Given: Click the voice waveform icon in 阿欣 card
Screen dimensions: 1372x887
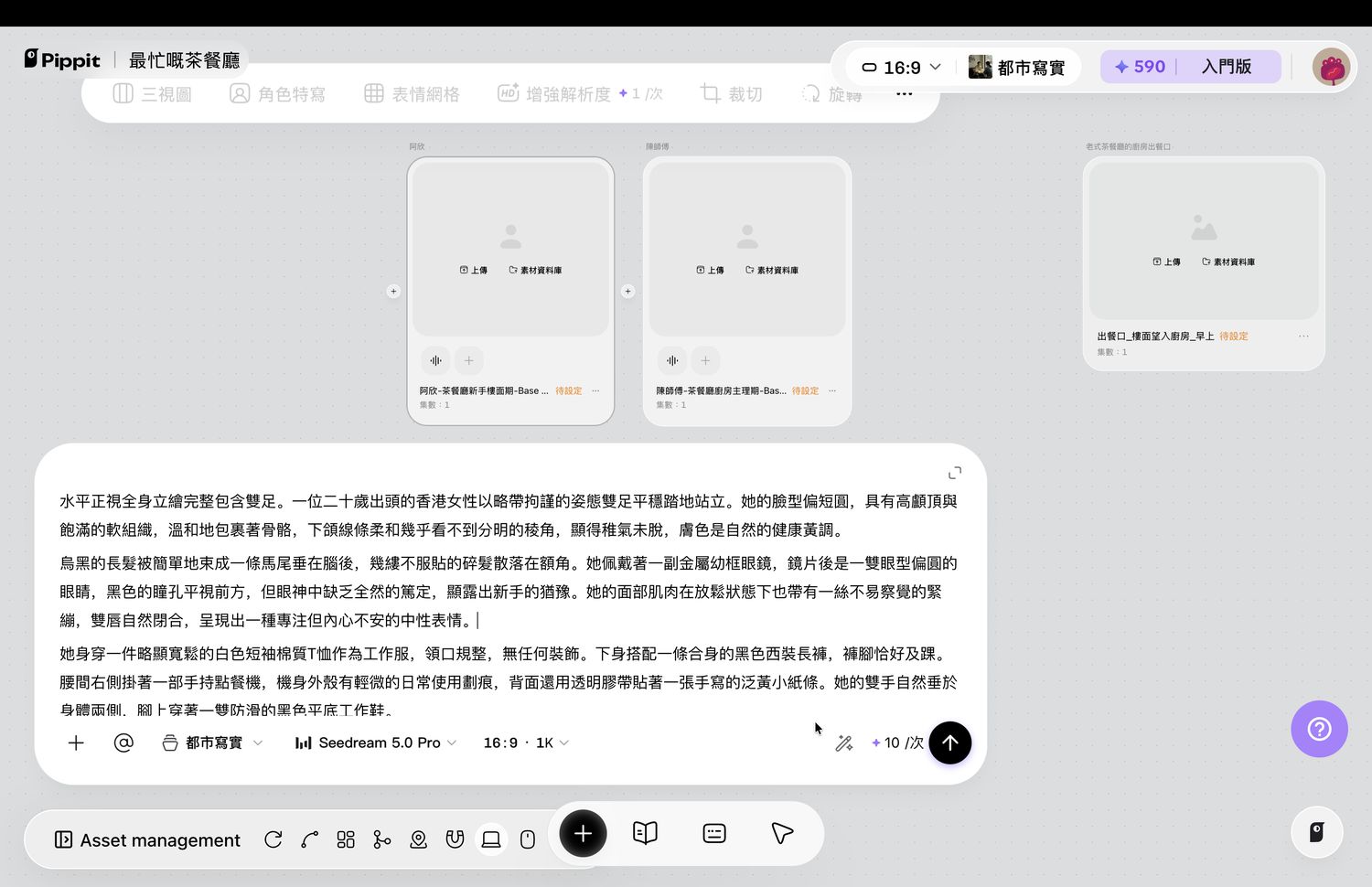Looking at the screenshot, I should [x=436, y=360].
